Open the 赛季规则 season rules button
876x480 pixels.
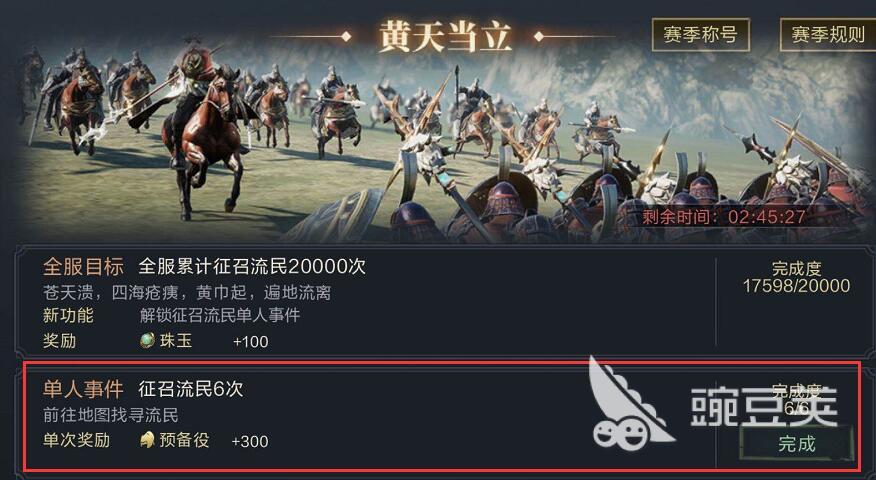click(x=828, y=34)
